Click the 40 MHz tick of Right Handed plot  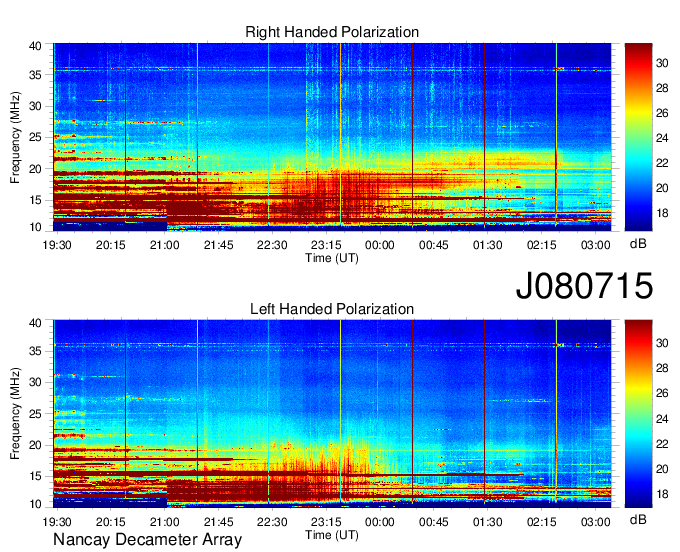tap(35, 46)
